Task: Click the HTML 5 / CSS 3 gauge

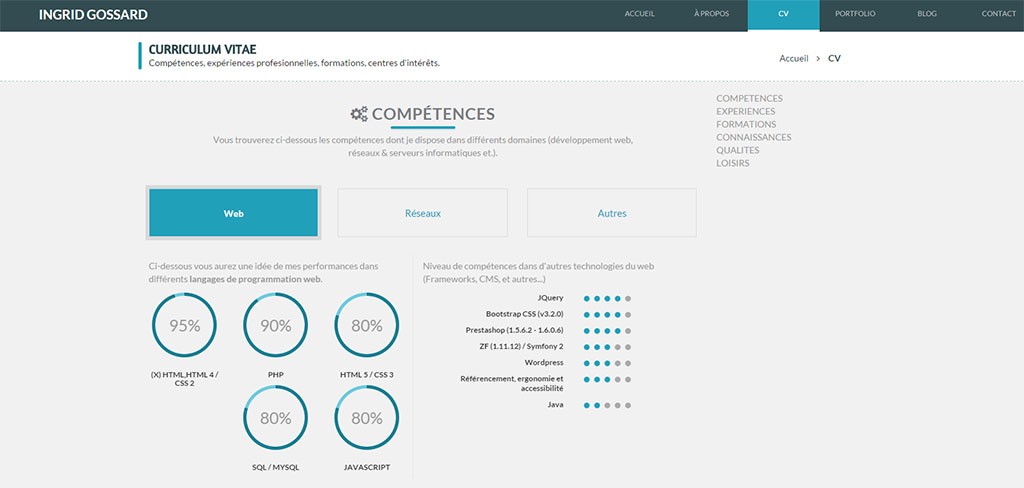Action: click(x=367, y=325)
